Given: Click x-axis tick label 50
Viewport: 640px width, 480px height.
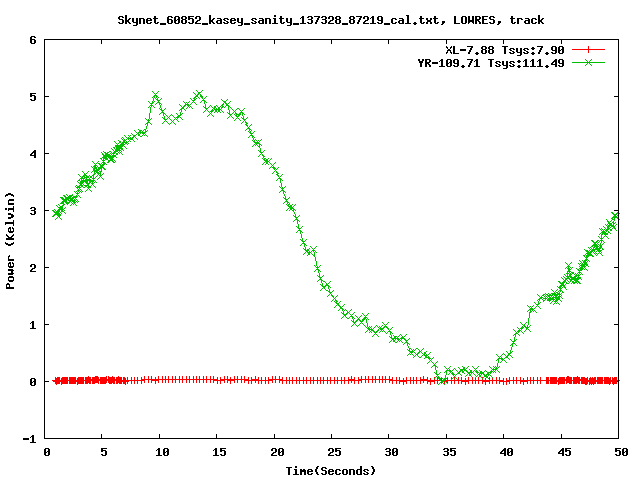Looking at the screenshot, I should [621, 452].
